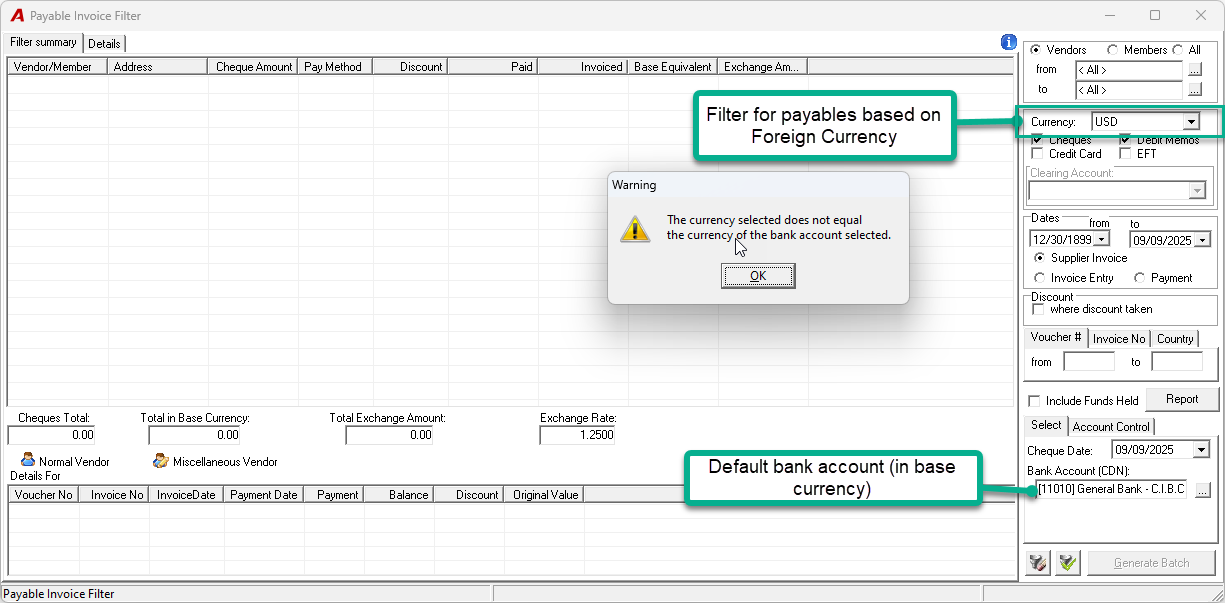The image size is (1225, 603).
Task: Click the Voucher # 'from' input field
Action: coord(1089,362)
